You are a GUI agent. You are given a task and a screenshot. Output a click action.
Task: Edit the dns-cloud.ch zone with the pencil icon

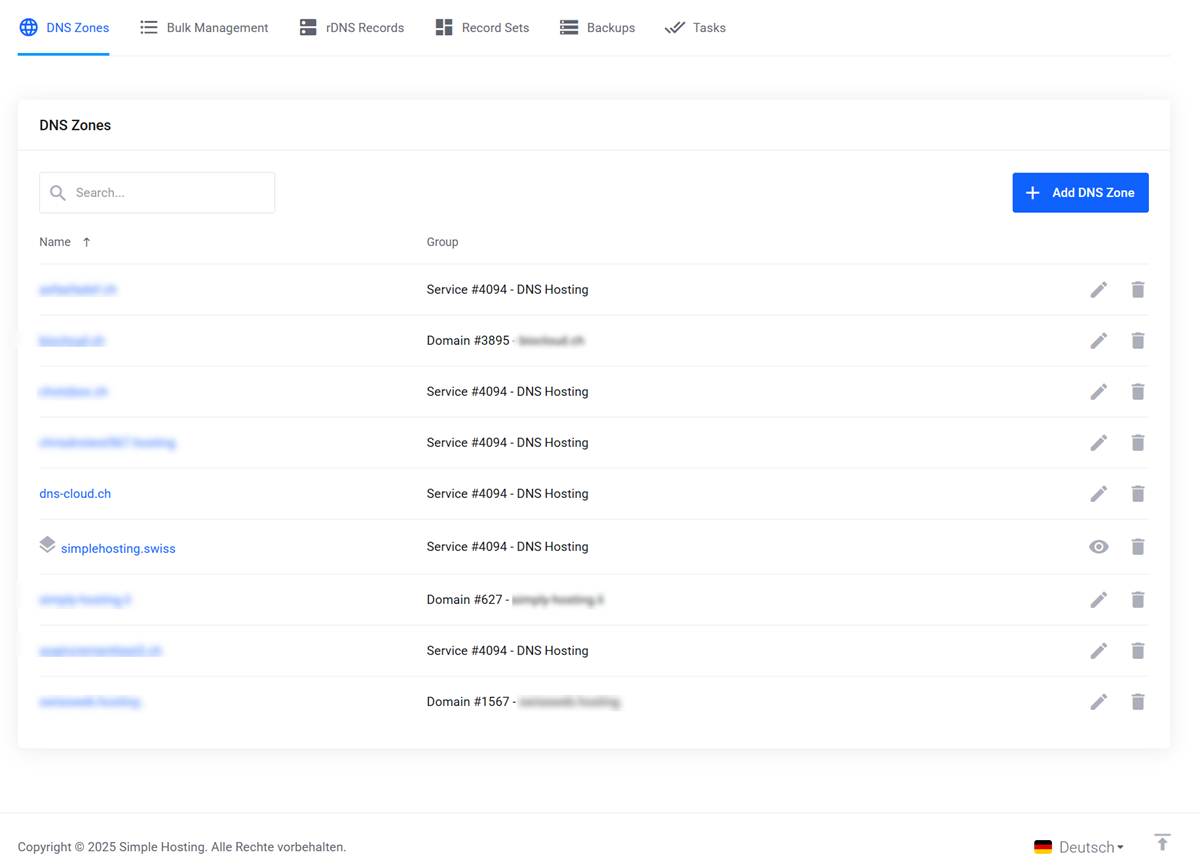pyautogui.click(x=1098, y=493)
